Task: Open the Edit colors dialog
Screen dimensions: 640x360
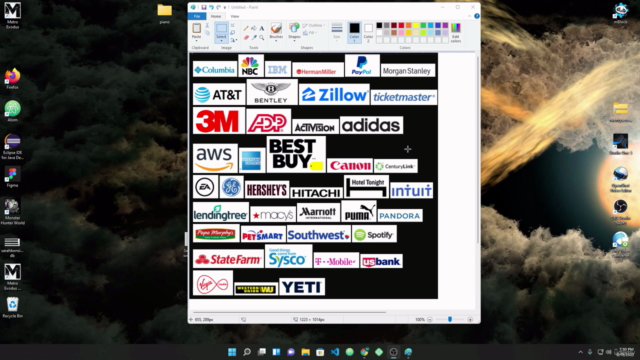Action: pyautogui.click(x=456, y=33)
